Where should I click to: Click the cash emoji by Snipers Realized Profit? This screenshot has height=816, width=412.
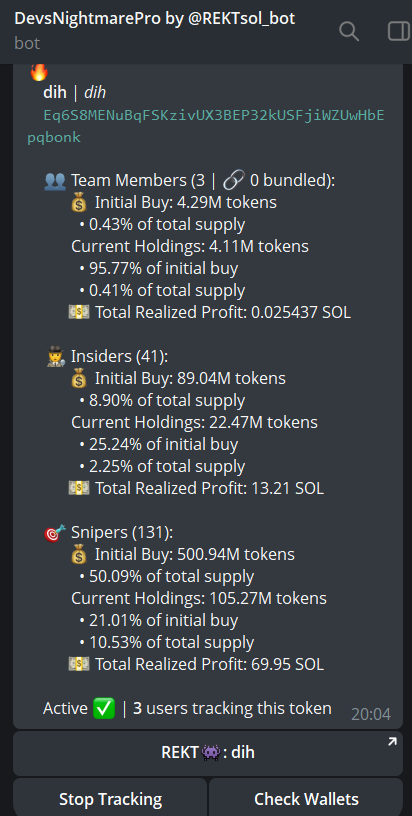[79, 664]
